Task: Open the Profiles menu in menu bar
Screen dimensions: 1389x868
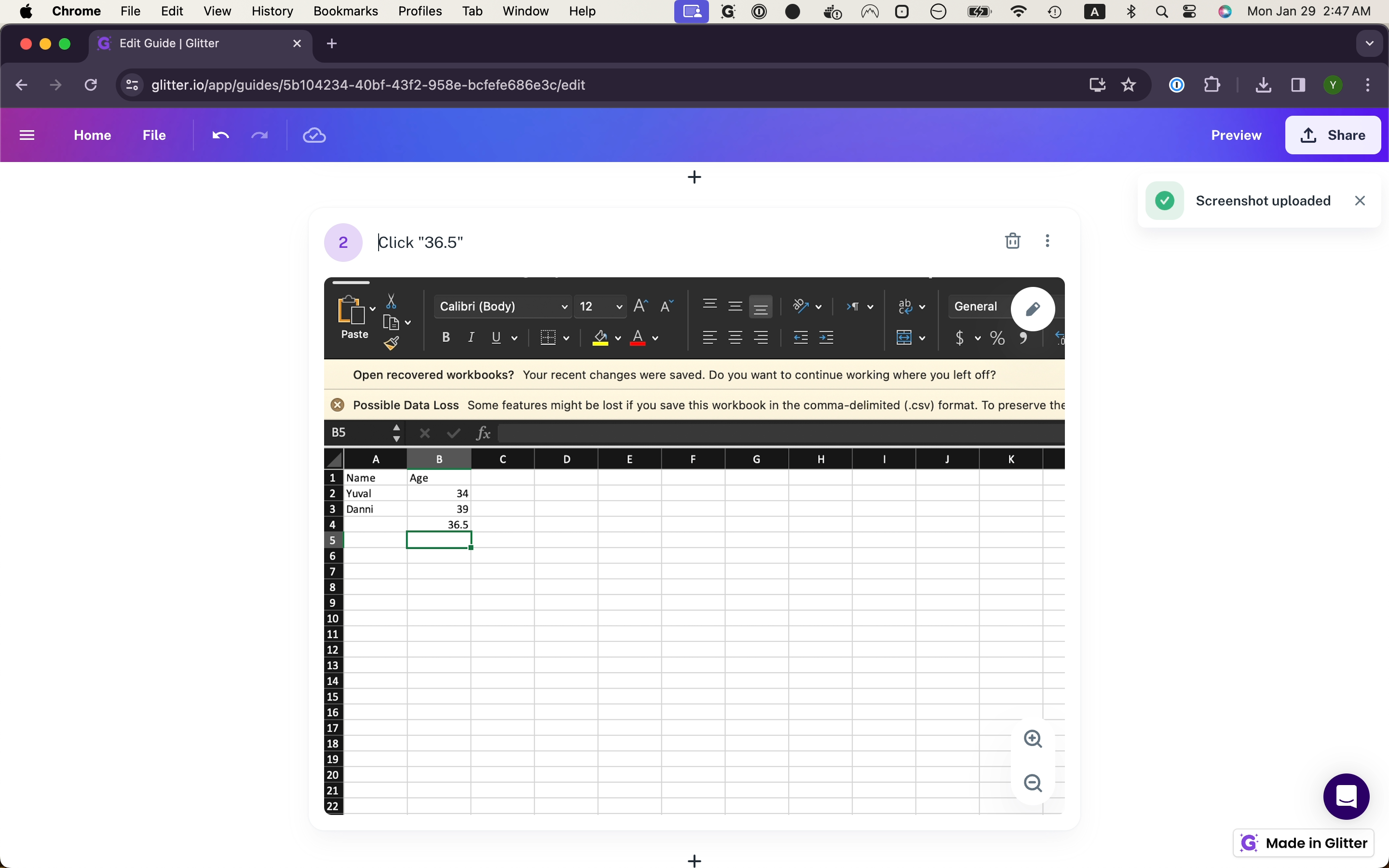Action: point(420,12)
